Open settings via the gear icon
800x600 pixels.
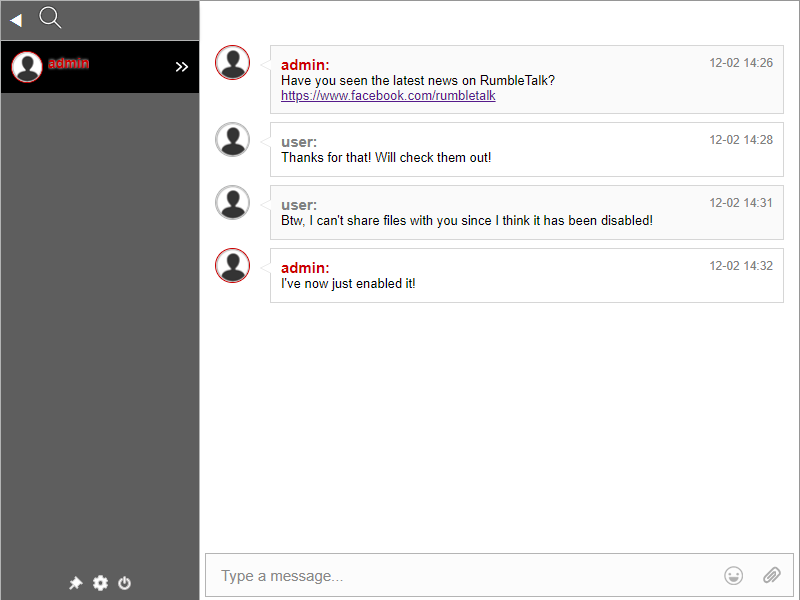(100, 583)
